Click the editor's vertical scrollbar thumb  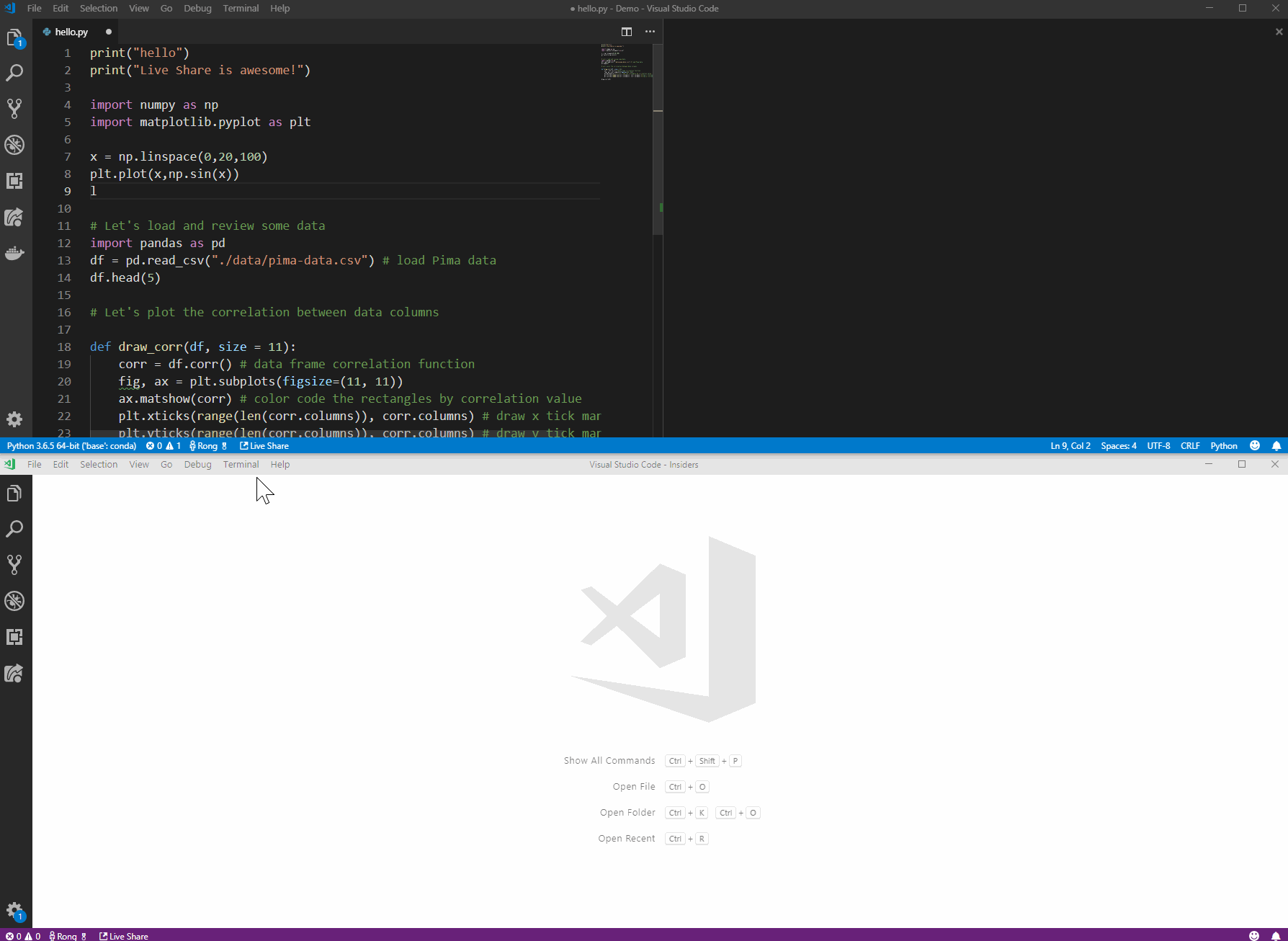(x=658, y=173)
